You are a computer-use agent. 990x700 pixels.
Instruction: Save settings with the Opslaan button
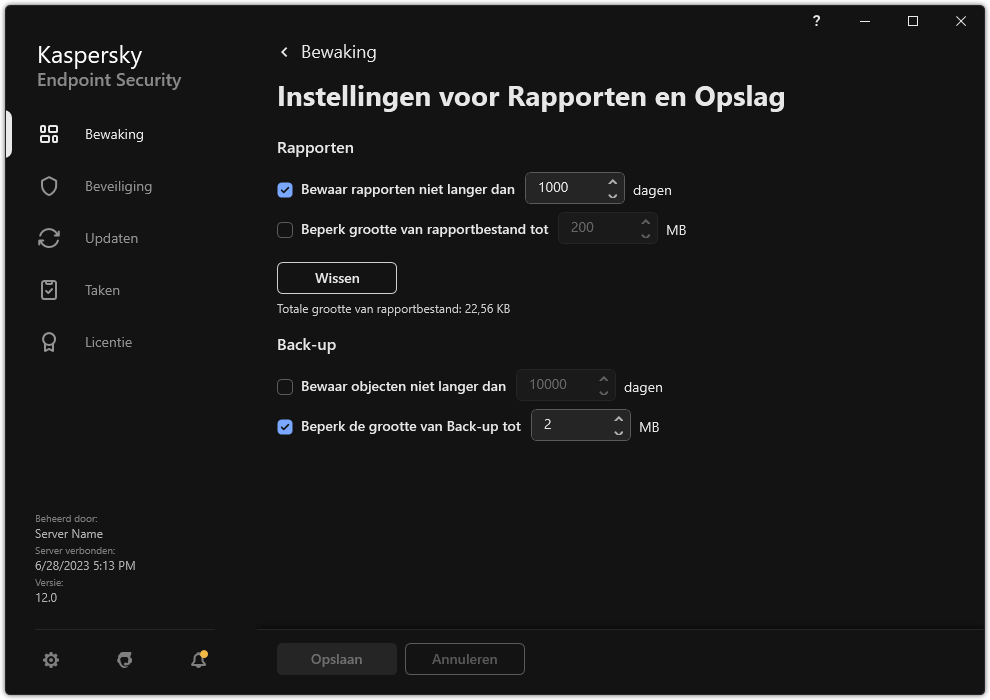tap(336, 659)
